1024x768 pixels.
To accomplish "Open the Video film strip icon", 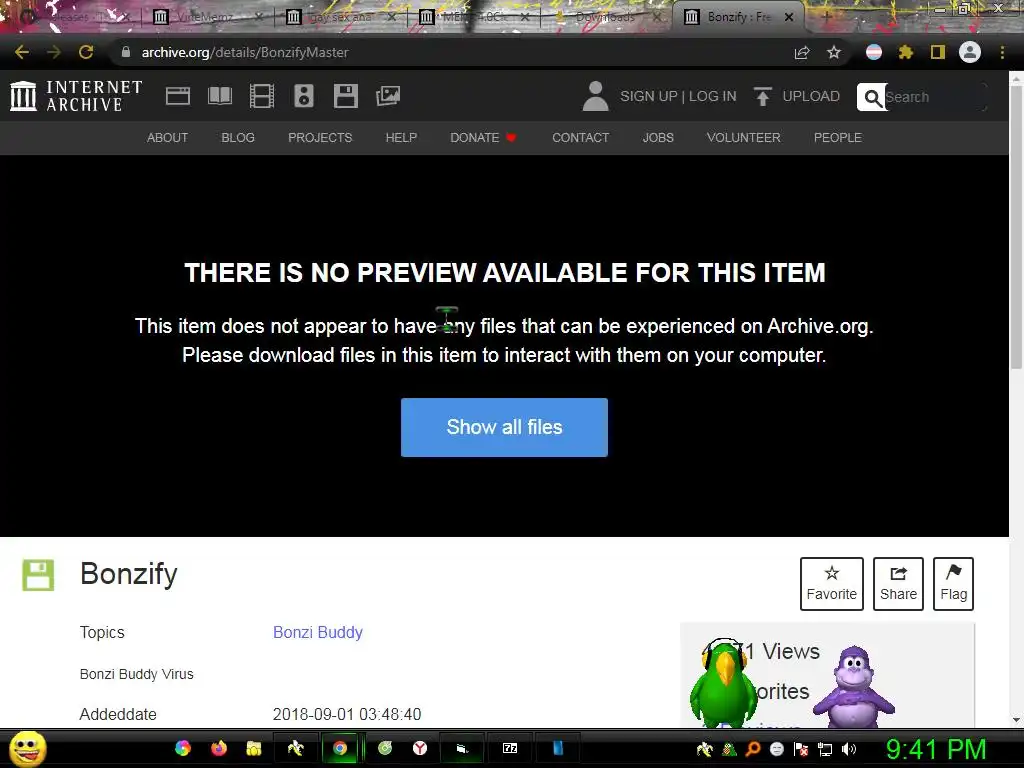I will pos(262,96).
